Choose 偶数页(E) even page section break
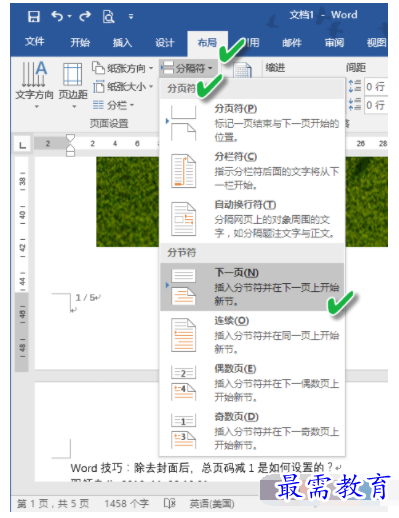The image size is (399, 518). click(252, 383)
